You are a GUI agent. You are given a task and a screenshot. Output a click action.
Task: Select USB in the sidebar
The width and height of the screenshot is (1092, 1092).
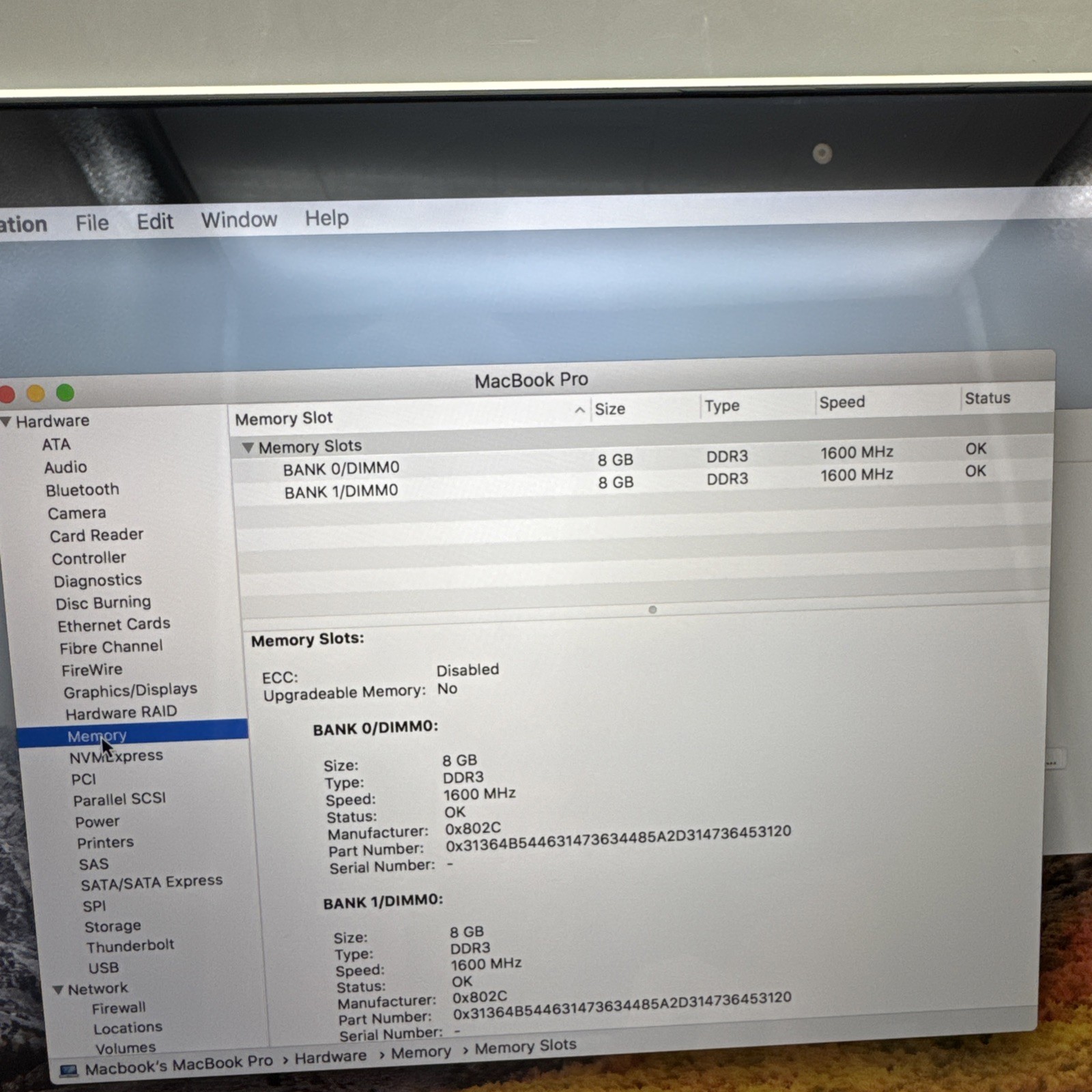[103, 968]
